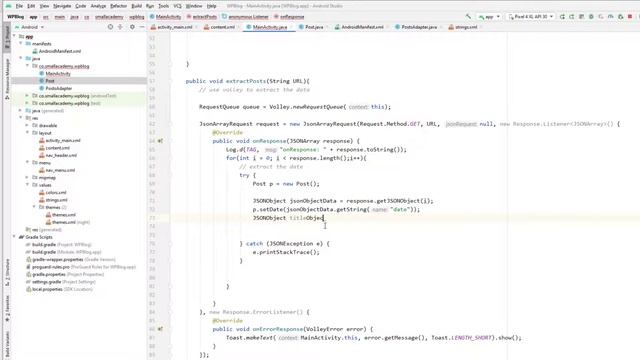Switch to PostsAdapter.java editor tab
Viewport: 640px width, 360px height.
point(419,27)
